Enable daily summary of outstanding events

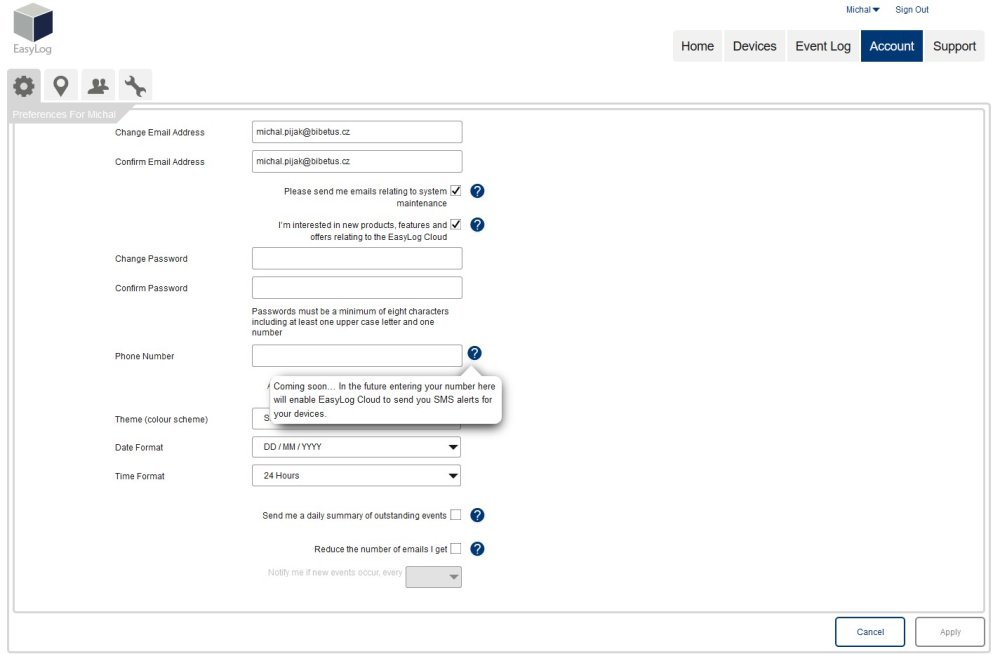[455, 515]
